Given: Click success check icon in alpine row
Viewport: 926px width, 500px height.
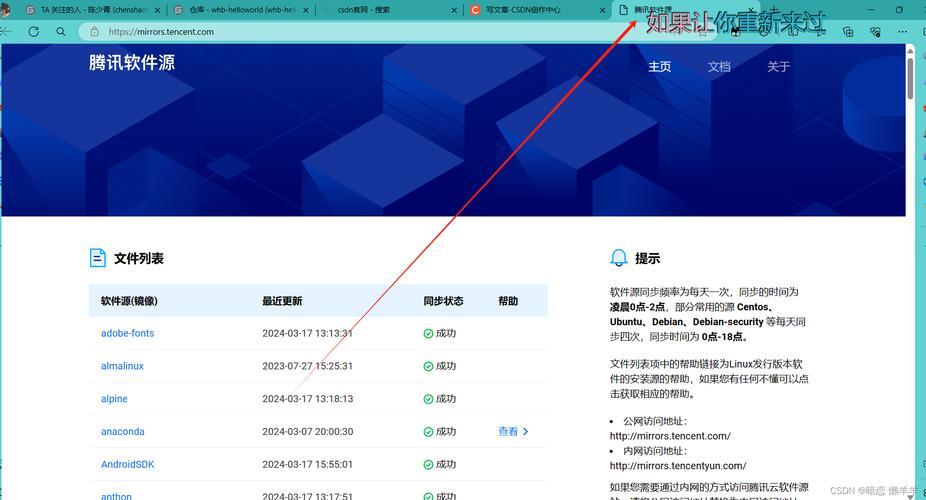Looking at the screenshot, I should 428,399.
